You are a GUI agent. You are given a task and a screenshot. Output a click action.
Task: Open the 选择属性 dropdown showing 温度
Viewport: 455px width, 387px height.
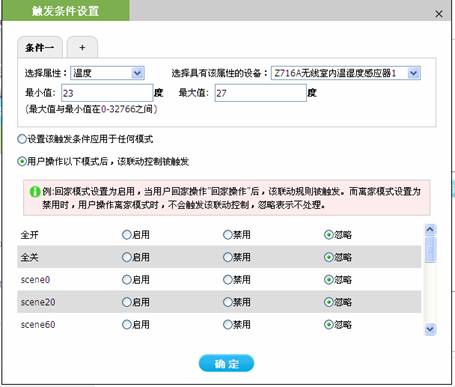tap(107, 73)
